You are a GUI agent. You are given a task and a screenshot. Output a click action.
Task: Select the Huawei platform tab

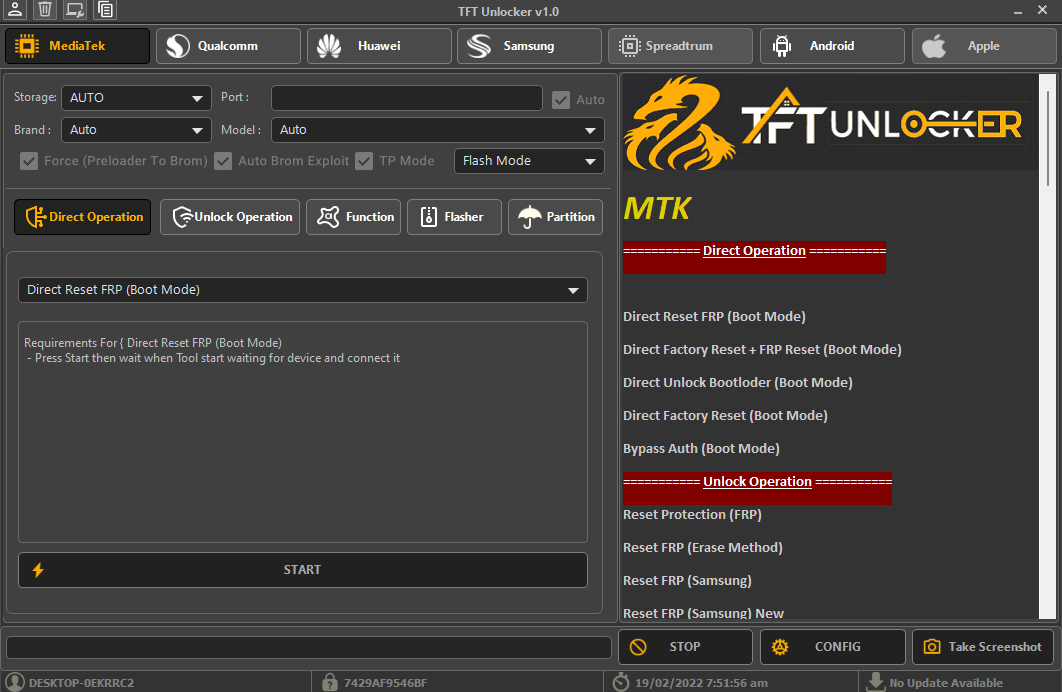379,46
